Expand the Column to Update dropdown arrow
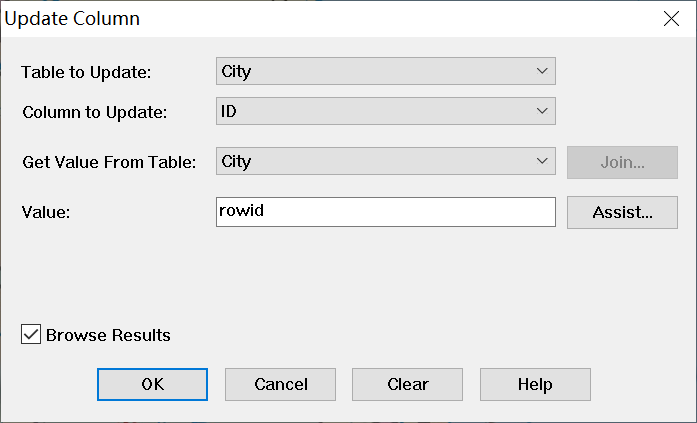Viewport: 697px width, 423px height. point(542,111)
